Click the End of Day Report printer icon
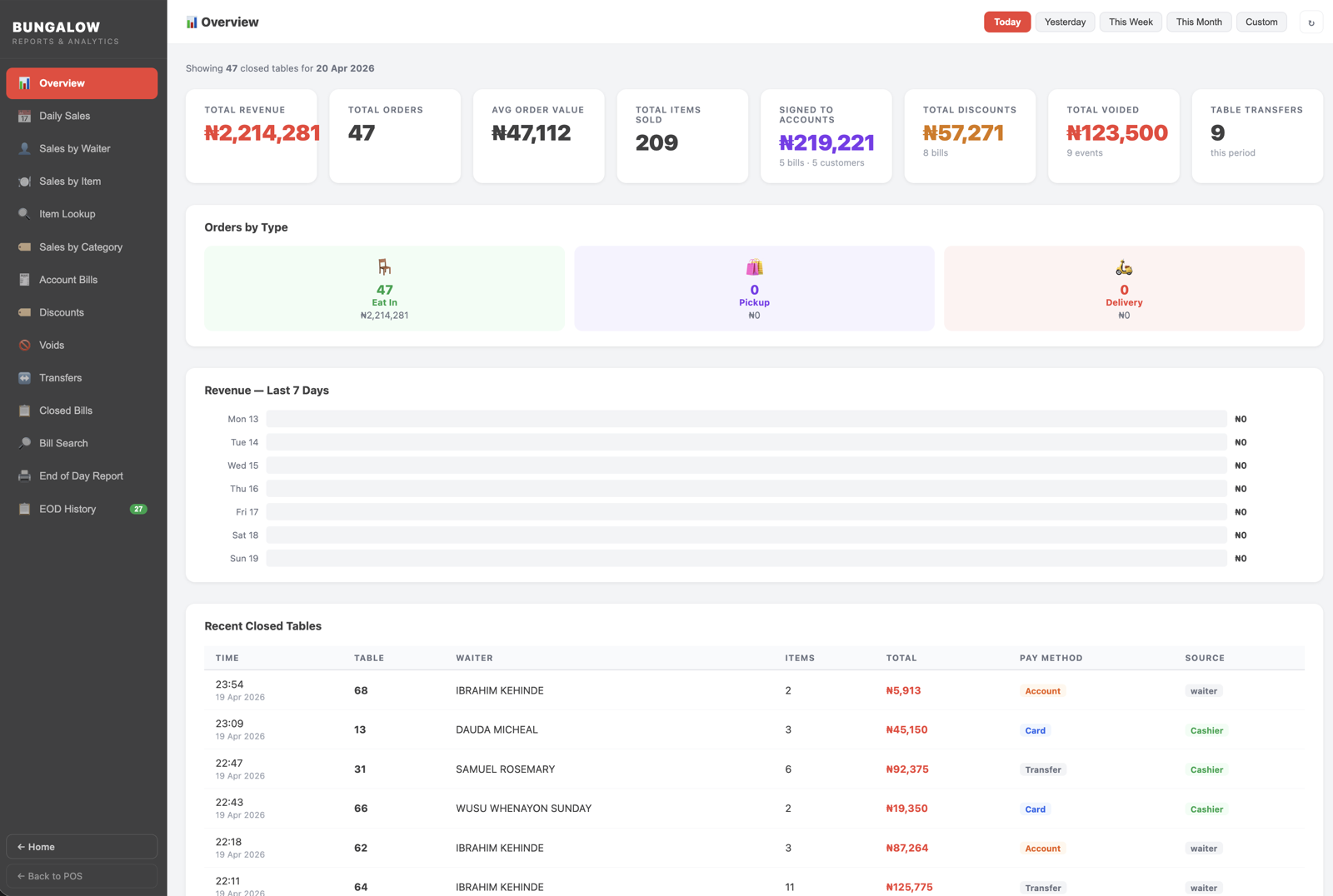 tap(24, 476)
